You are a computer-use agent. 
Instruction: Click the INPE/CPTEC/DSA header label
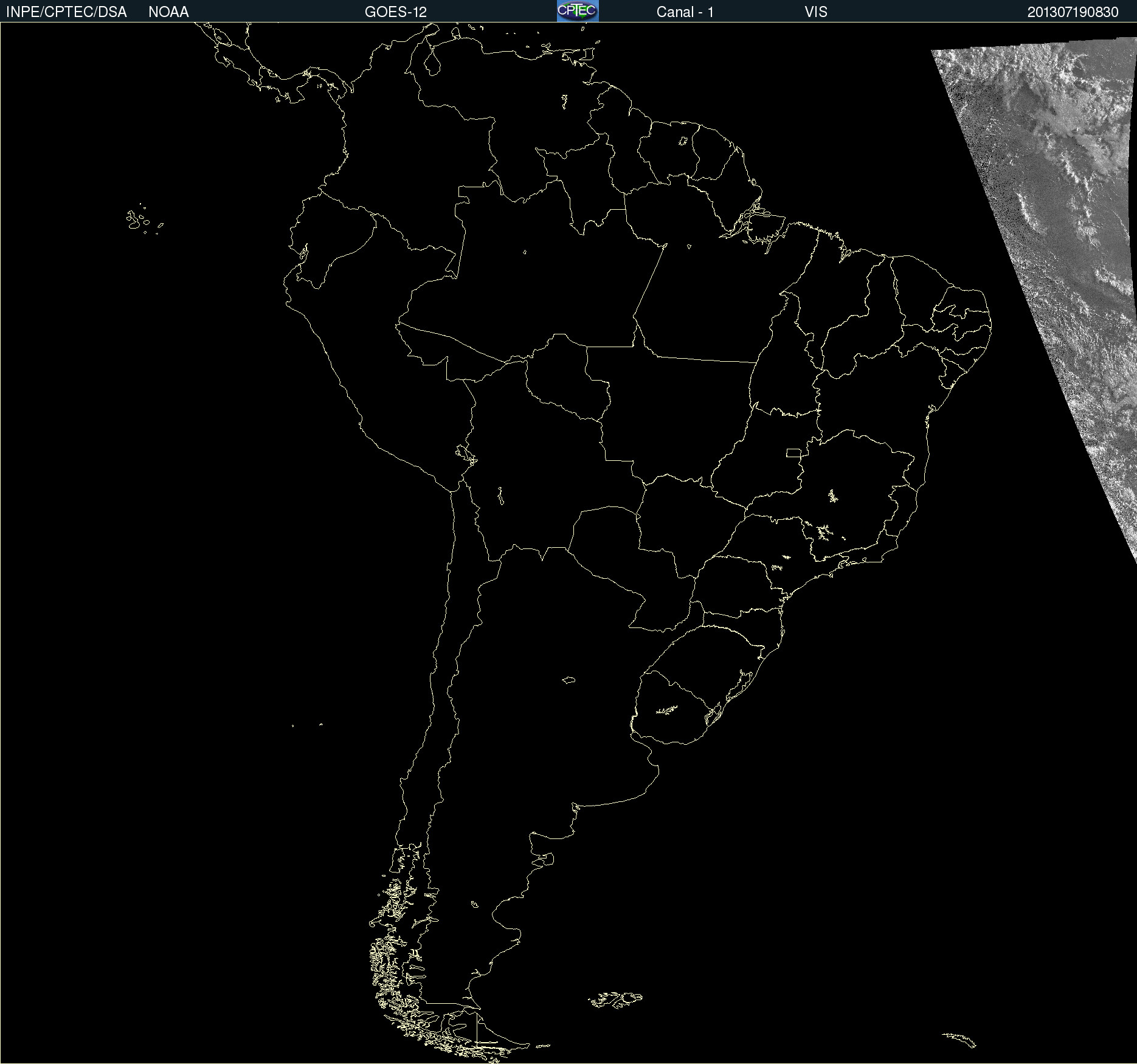click(x=66, y=12)
